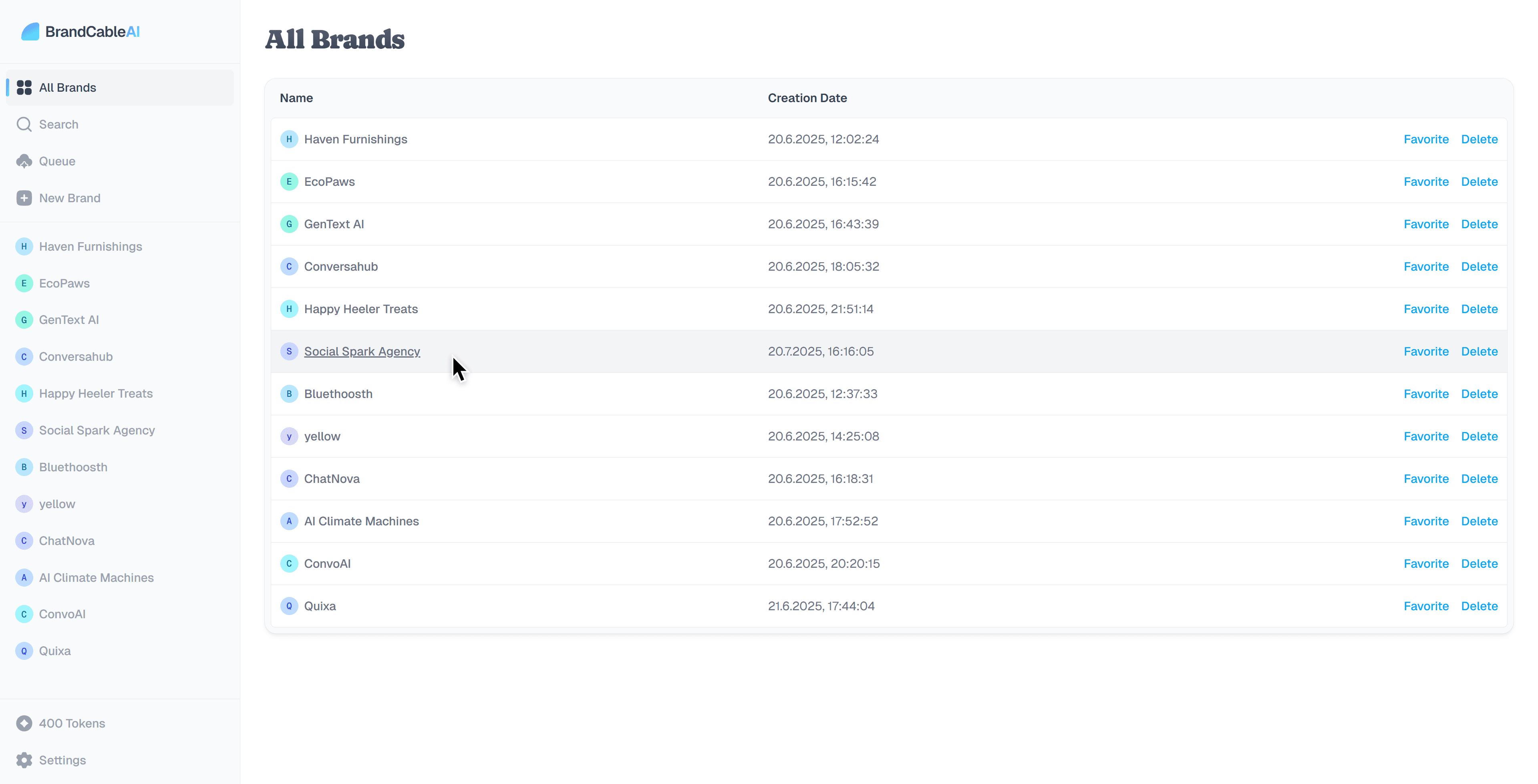This screenshot has width=1538, height=784.
Task: Open Conversahub name in the table
Action: 341,266
